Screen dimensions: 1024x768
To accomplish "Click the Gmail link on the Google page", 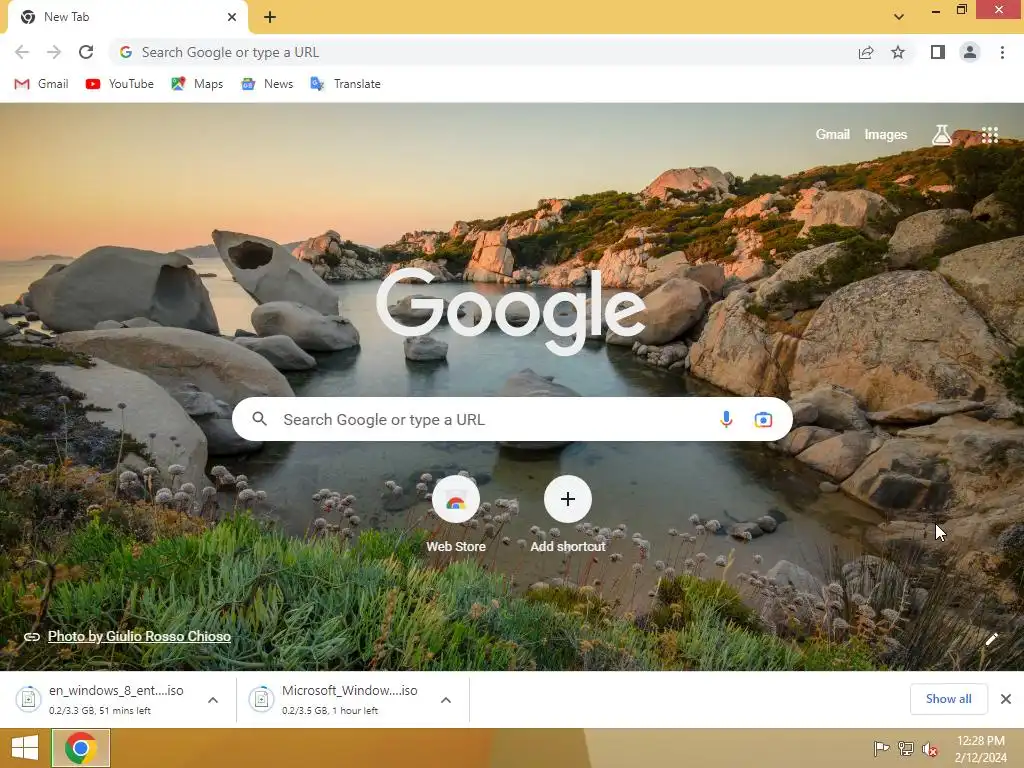I will (833, 135).
